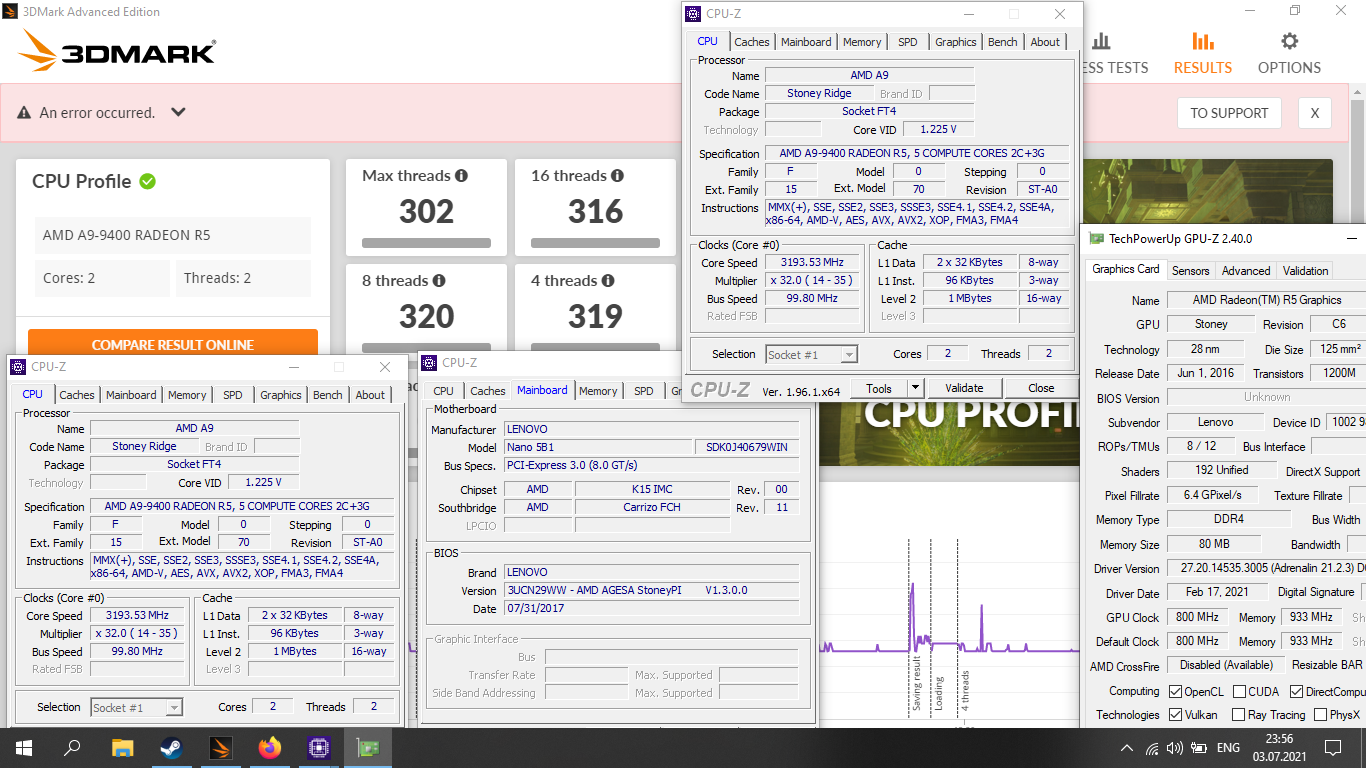This screenshot has height=768, width=1366.
Task: Click the GPU-Z title bar chip icon
Action: coord(1097,239)
